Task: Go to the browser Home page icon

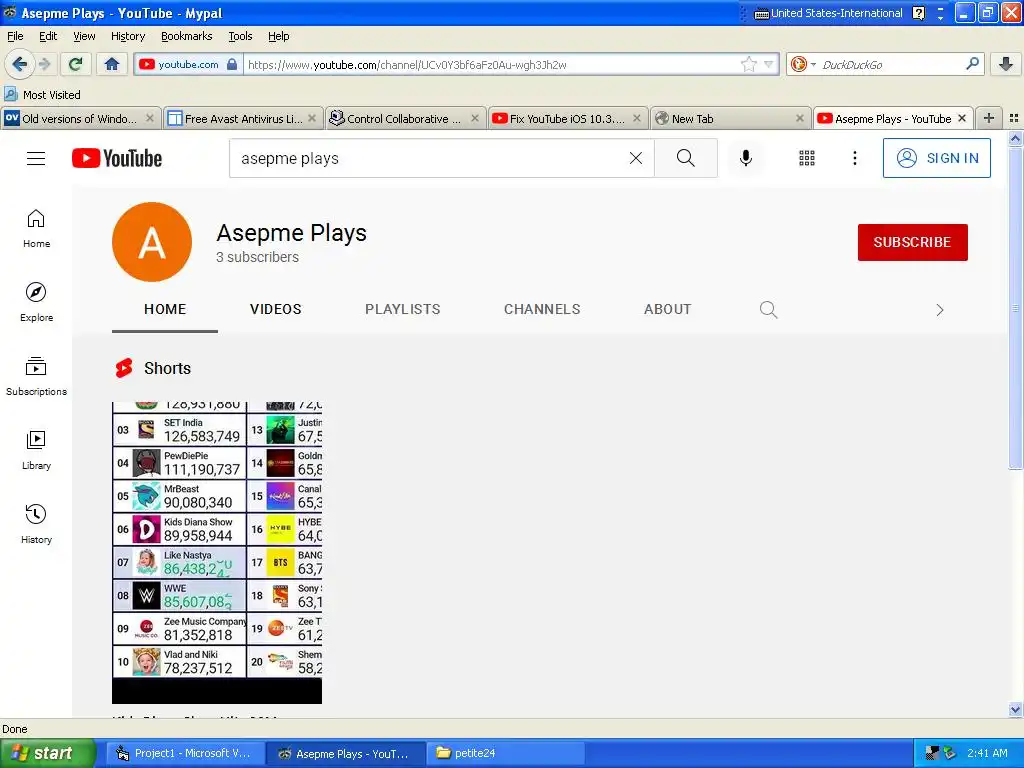Action: 112,64
